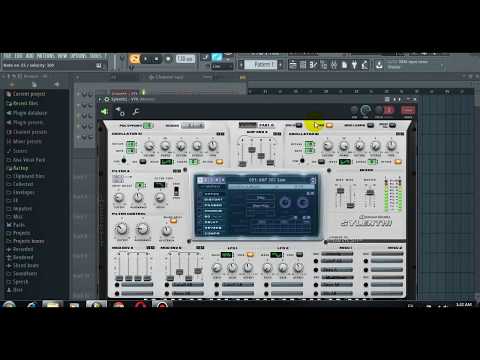Open the Speech folder
This screenshot has height=360, width=480.
[x=17, y=282]
